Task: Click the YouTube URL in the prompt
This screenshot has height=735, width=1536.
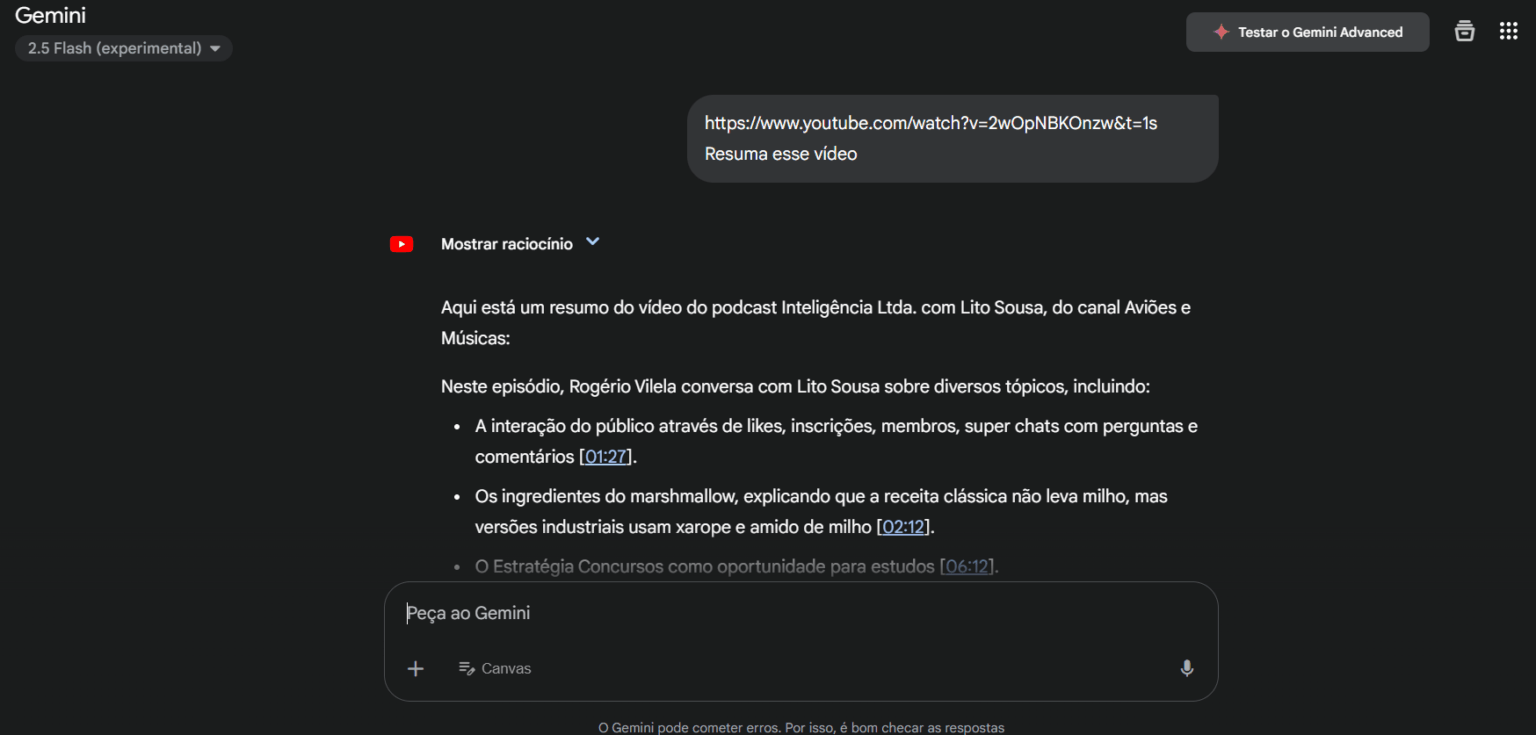Action: 931,123
